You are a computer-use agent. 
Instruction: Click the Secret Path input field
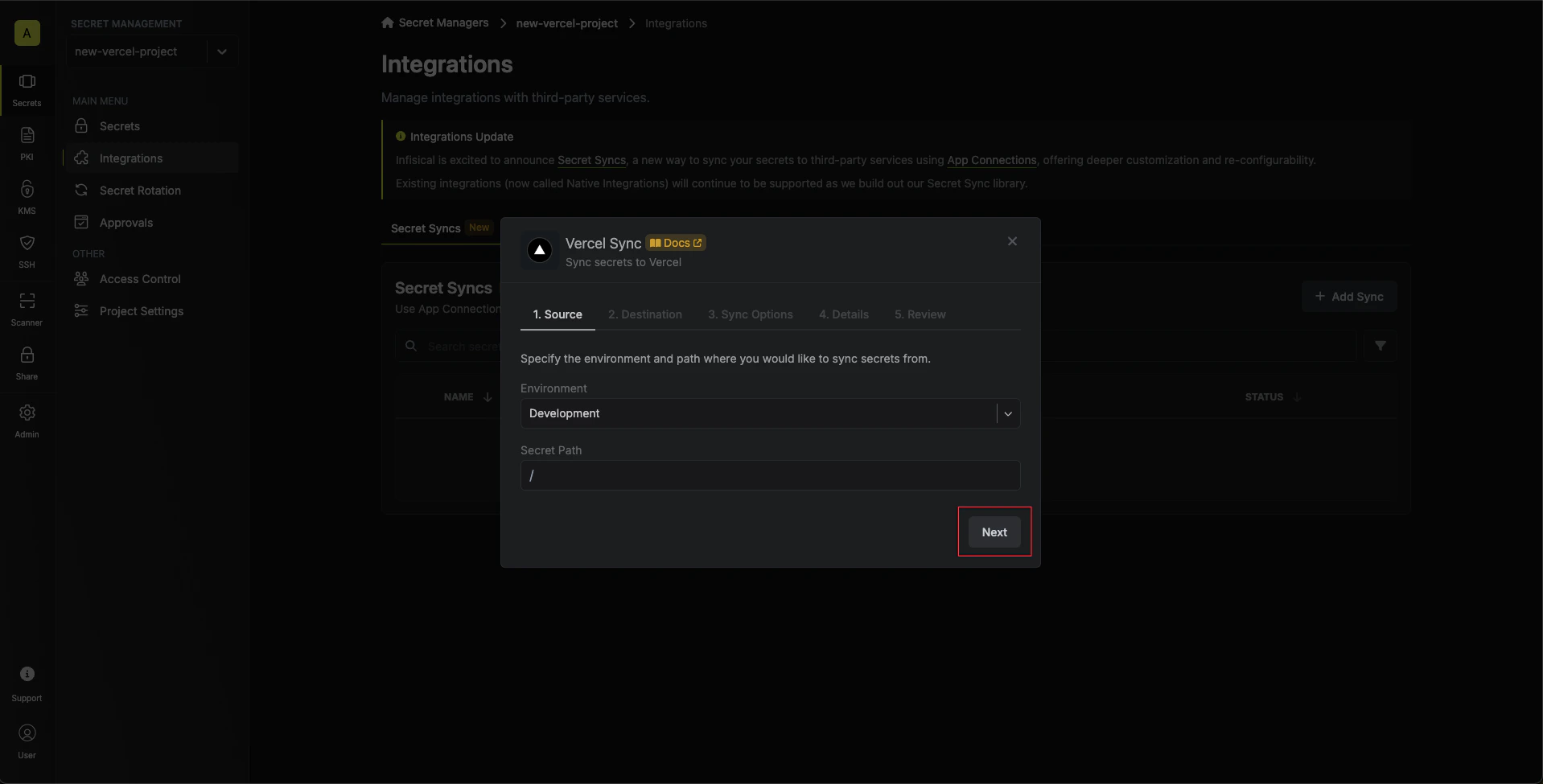(x=770, y=475)
